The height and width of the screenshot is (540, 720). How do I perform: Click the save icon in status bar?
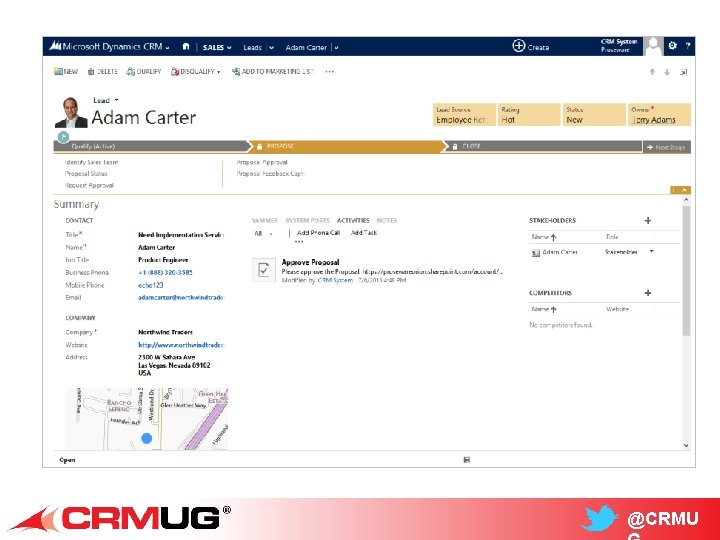tap(467, 460)
